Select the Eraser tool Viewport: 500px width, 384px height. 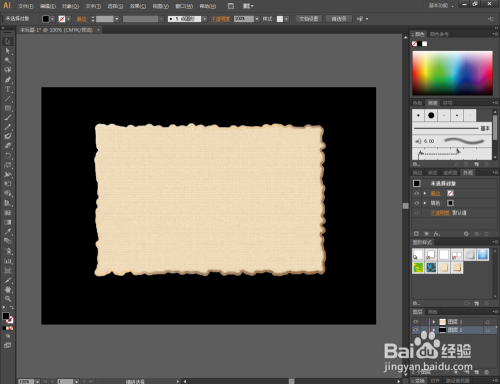tap(8, 146)
